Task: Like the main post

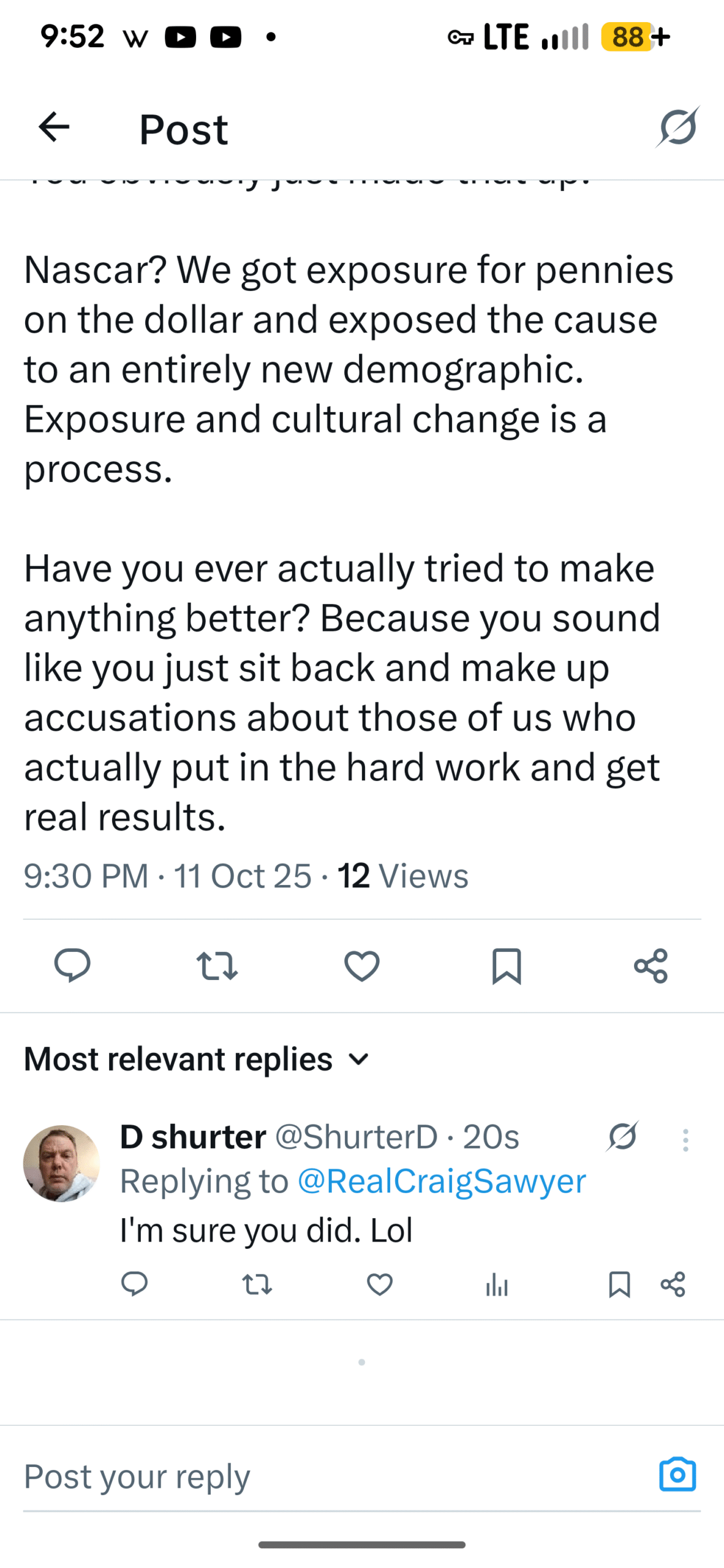Action: coord(362,966)
